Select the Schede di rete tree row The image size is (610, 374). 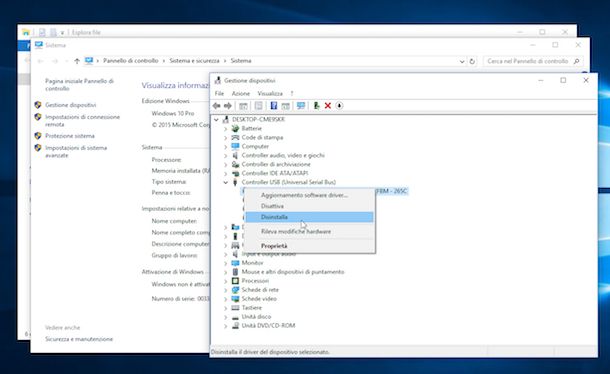click(260, 290)
